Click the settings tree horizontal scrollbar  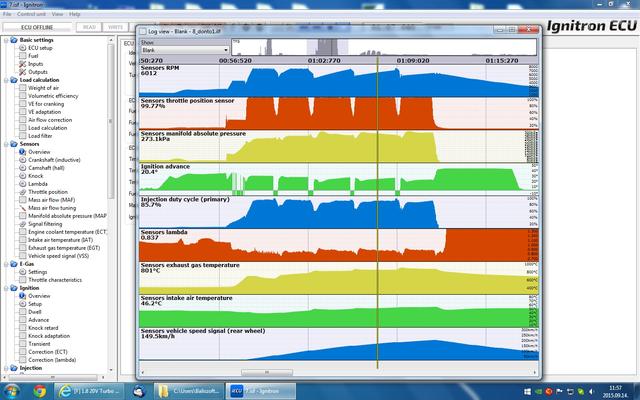53,378
